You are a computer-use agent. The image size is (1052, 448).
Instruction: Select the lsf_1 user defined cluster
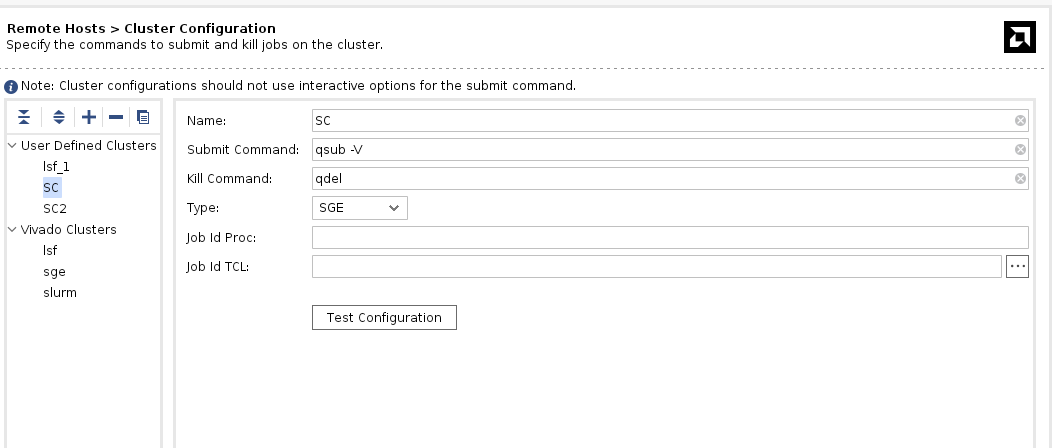click(x=56, y=167)
